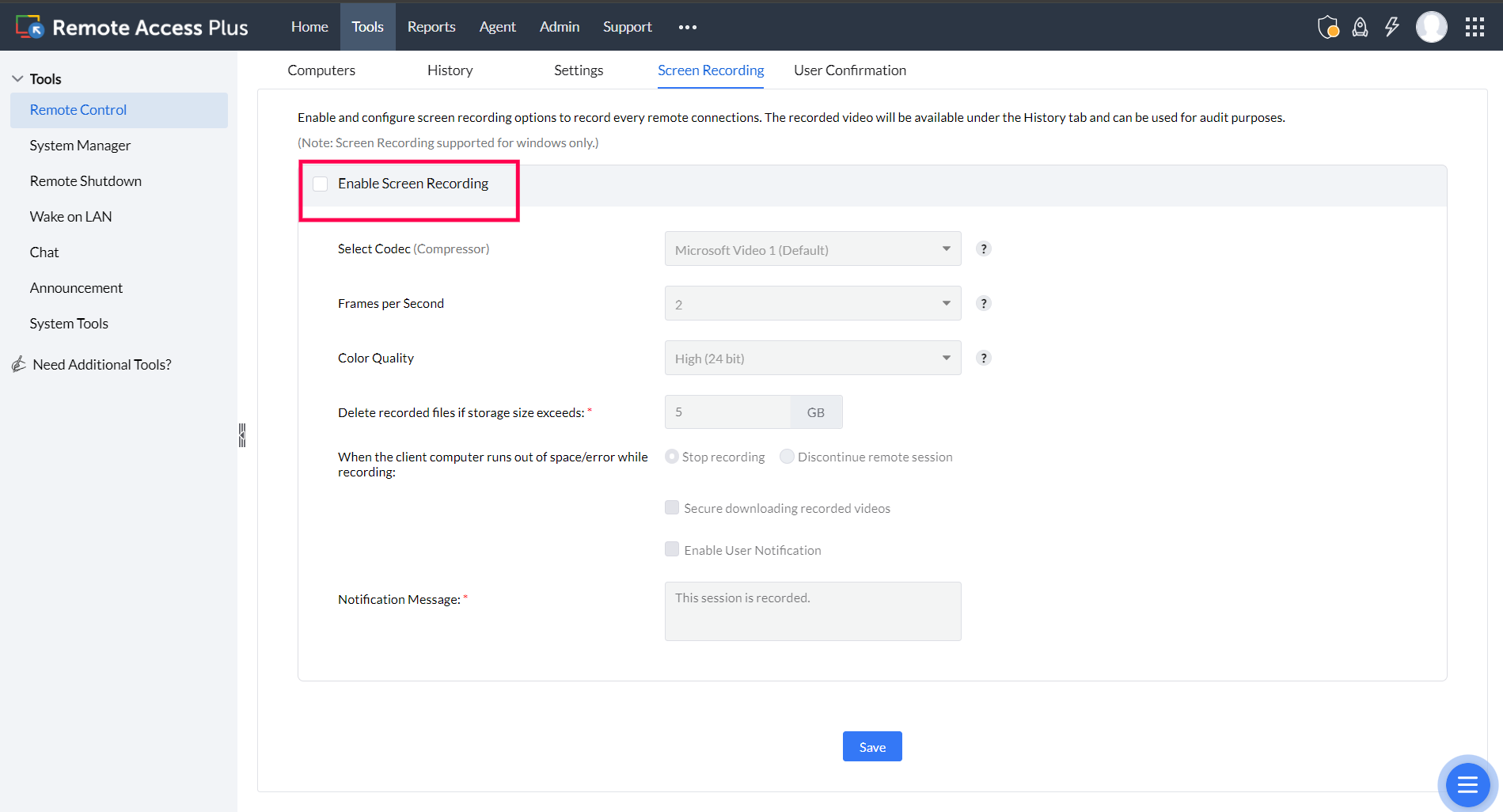Select Discontinue remote session radio option
Viewport: 1503px width, 812px height.
click(x=787, y=457)
